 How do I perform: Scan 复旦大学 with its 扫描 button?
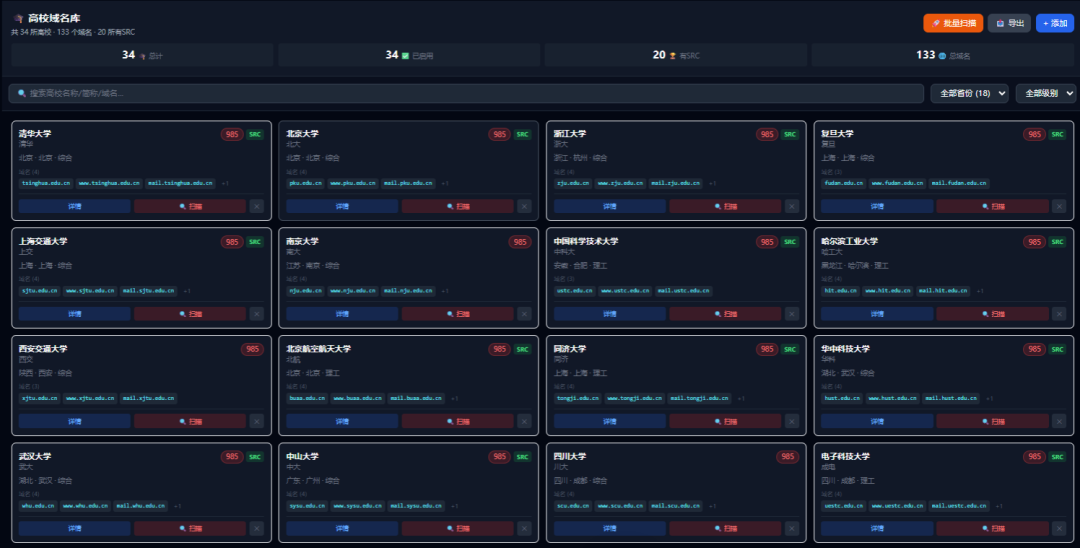pyautogui.click(x=993, y=206)
